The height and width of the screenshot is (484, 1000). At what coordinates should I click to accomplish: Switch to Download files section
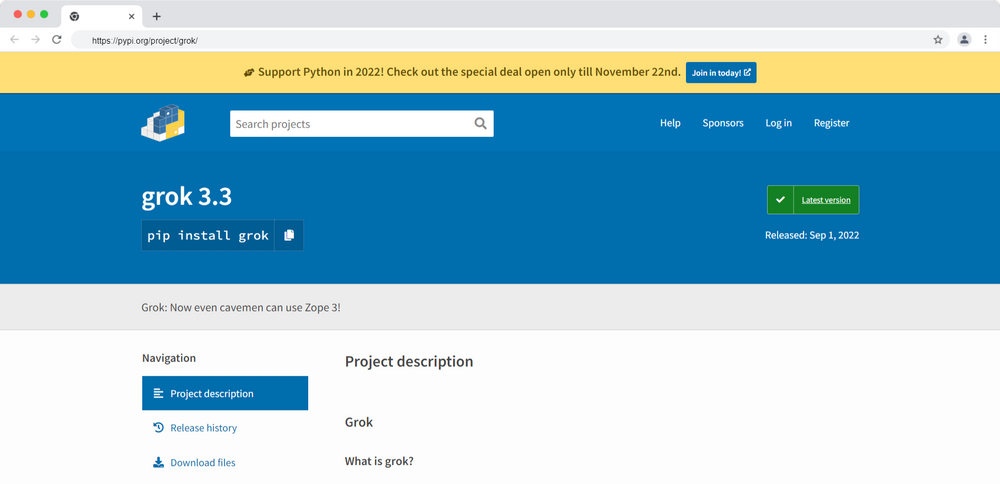point(202,463)
